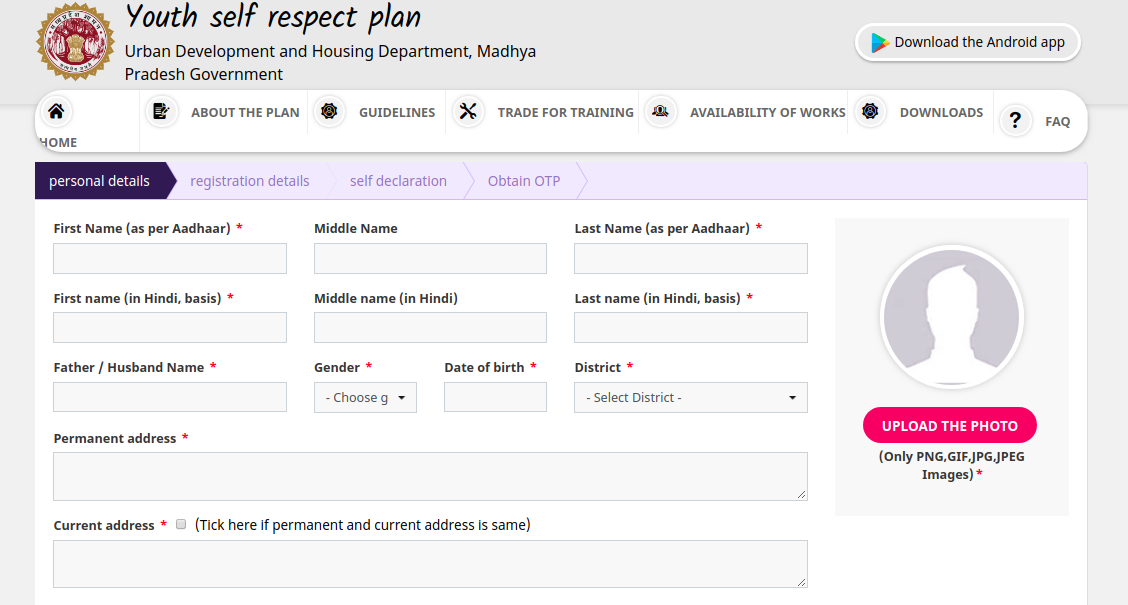
Task: Go to the self declaration step
Action: coord(398,181)
